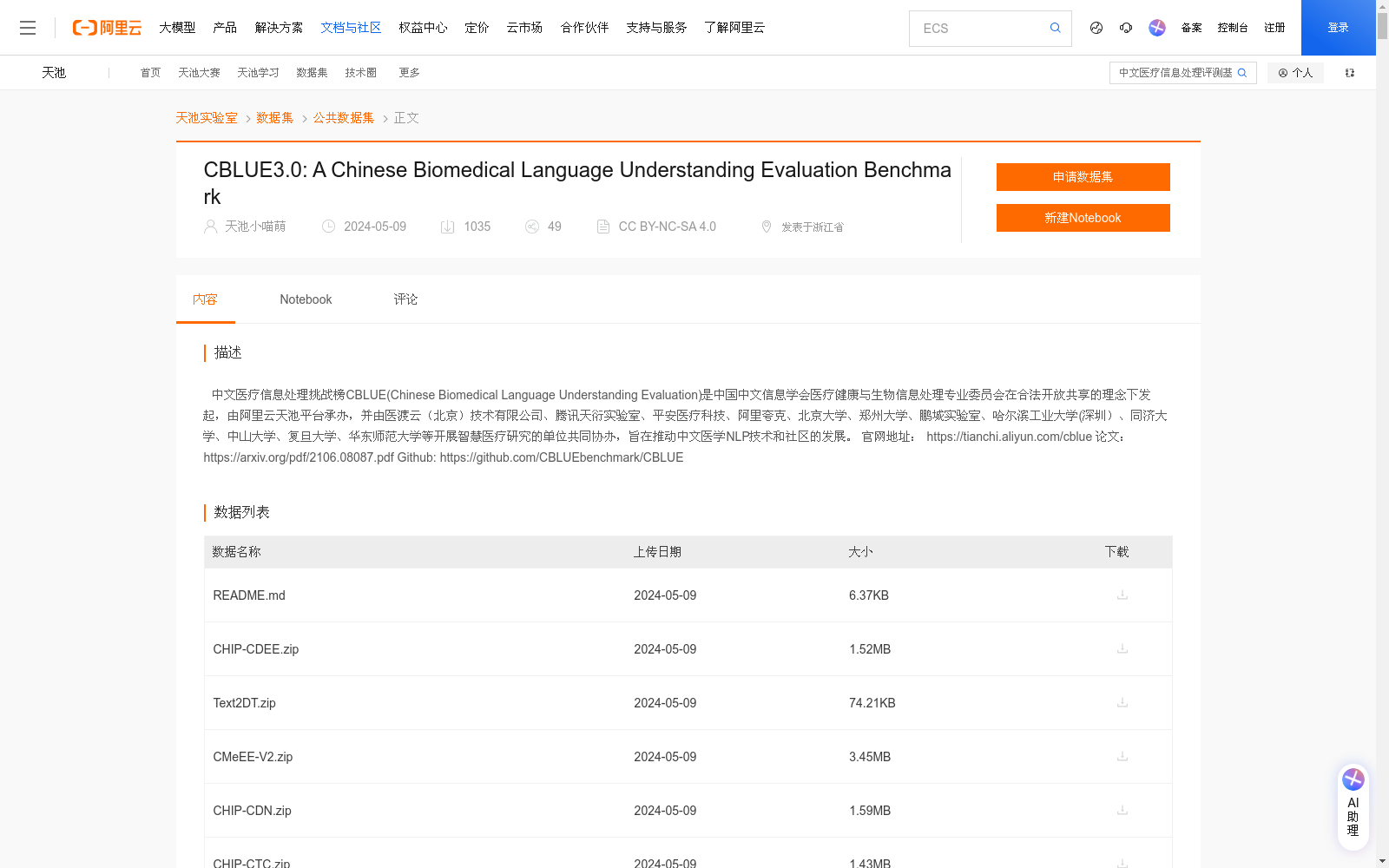This screenshot has width=1389, height=868.
Task: Click the headset support icon
Action: [x=1126, y=28]
